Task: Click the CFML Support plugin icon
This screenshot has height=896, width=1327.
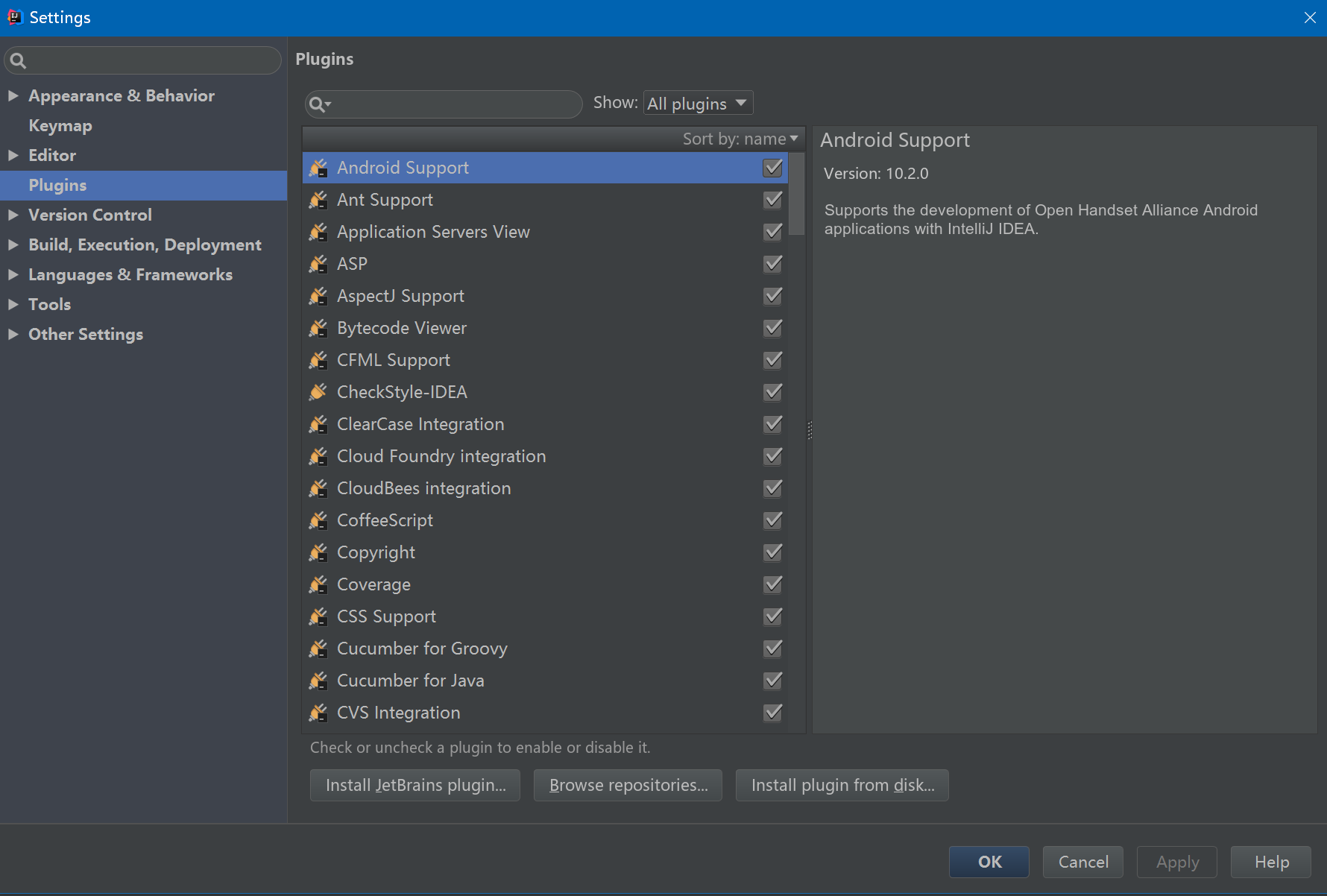Action: point(318,361)
